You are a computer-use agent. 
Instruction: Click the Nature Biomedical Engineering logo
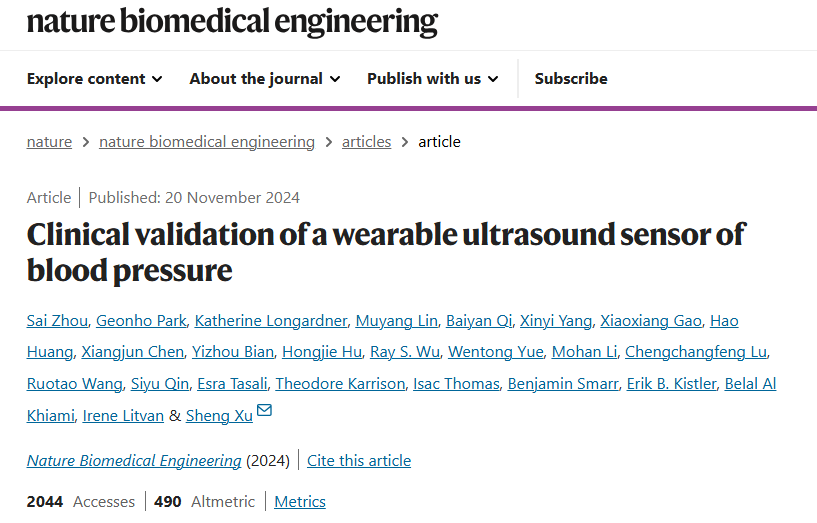tap(232, 22)
